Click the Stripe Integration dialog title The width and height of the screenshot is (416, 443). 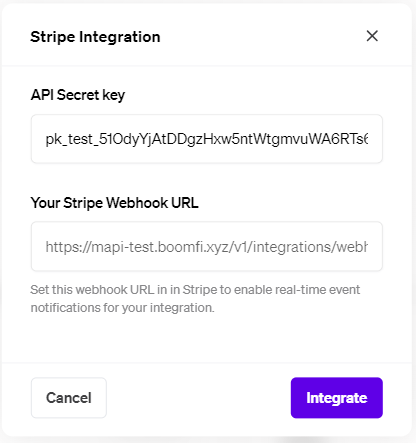coord(95,37)
